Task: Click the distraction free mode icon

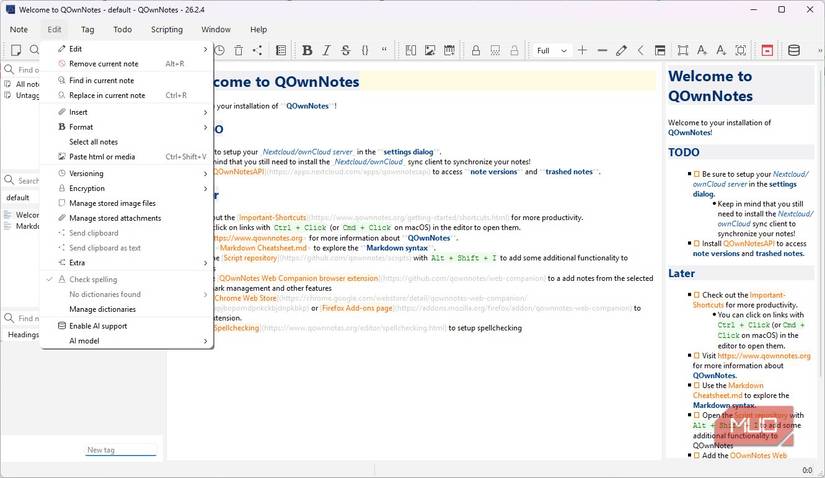Action: coord(682,50)
